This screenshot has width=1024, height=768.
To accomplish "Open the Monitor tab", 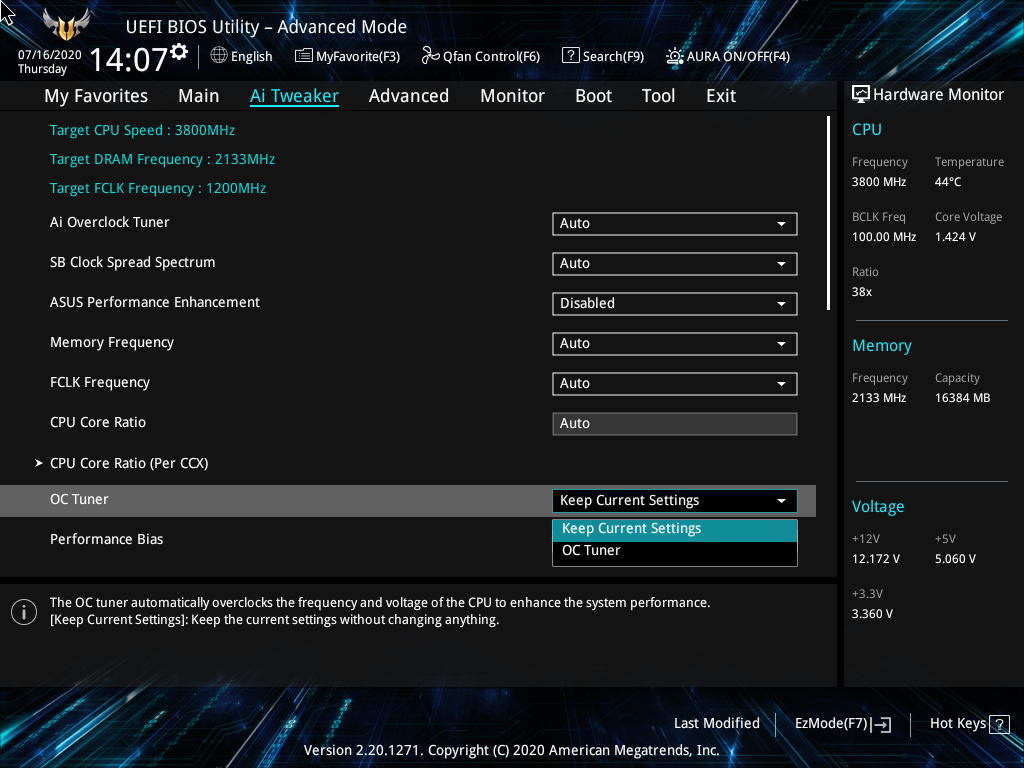I will tap(513, 96).
